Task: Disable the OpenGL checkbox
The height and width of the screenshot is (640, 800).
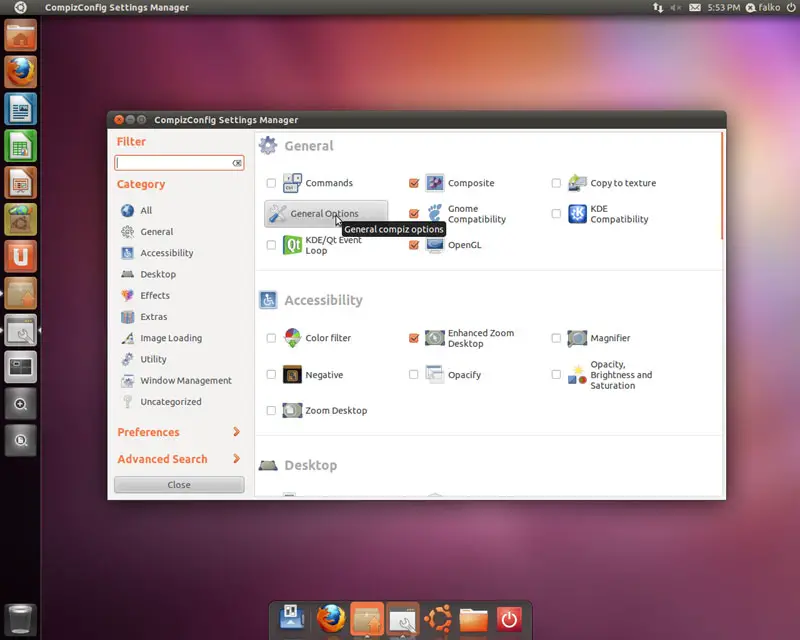Action: pyautogui.click(x=414, y=245)
